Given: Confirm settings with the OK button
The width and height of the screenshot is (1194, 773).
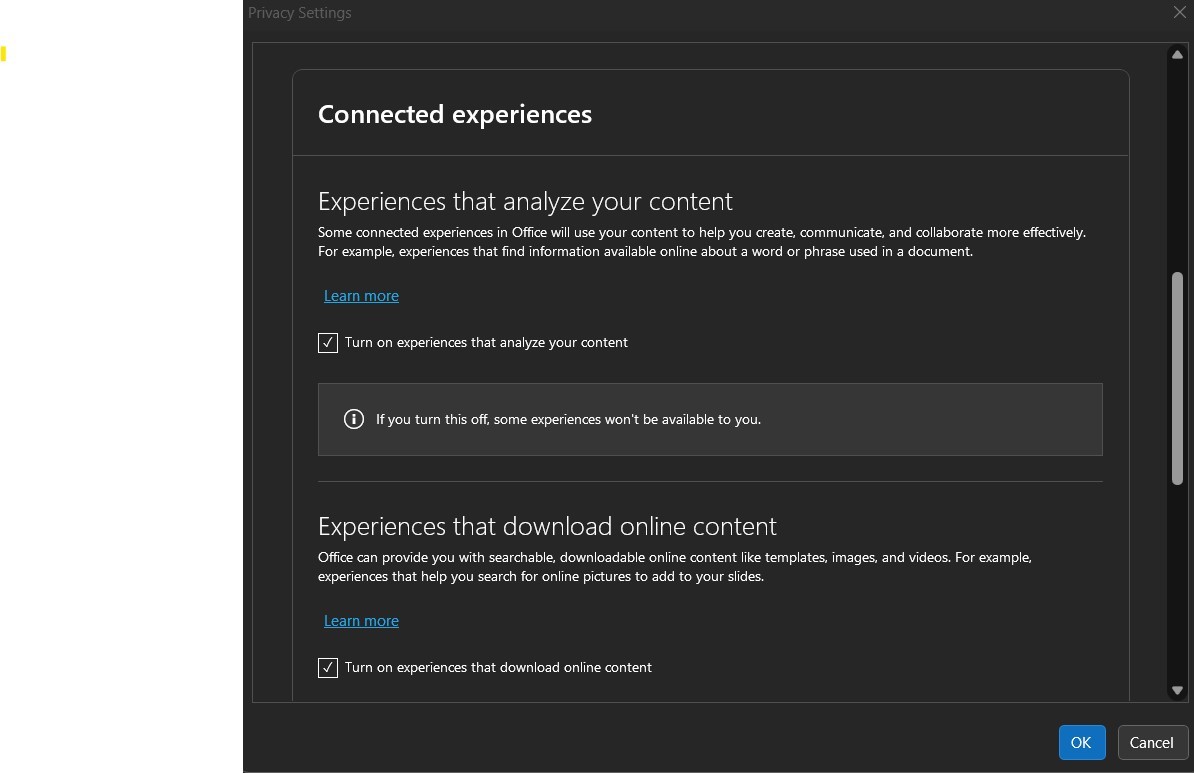Looking at the screenshot, I should click(1081, 742).
